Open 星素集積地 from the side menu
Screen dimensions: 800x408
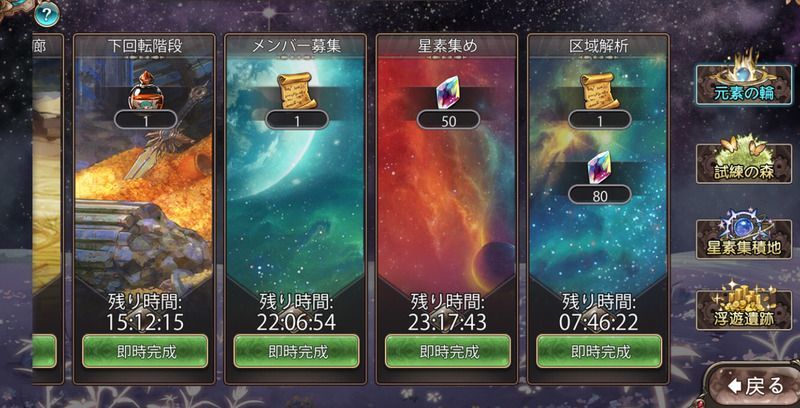coord(744,239)
